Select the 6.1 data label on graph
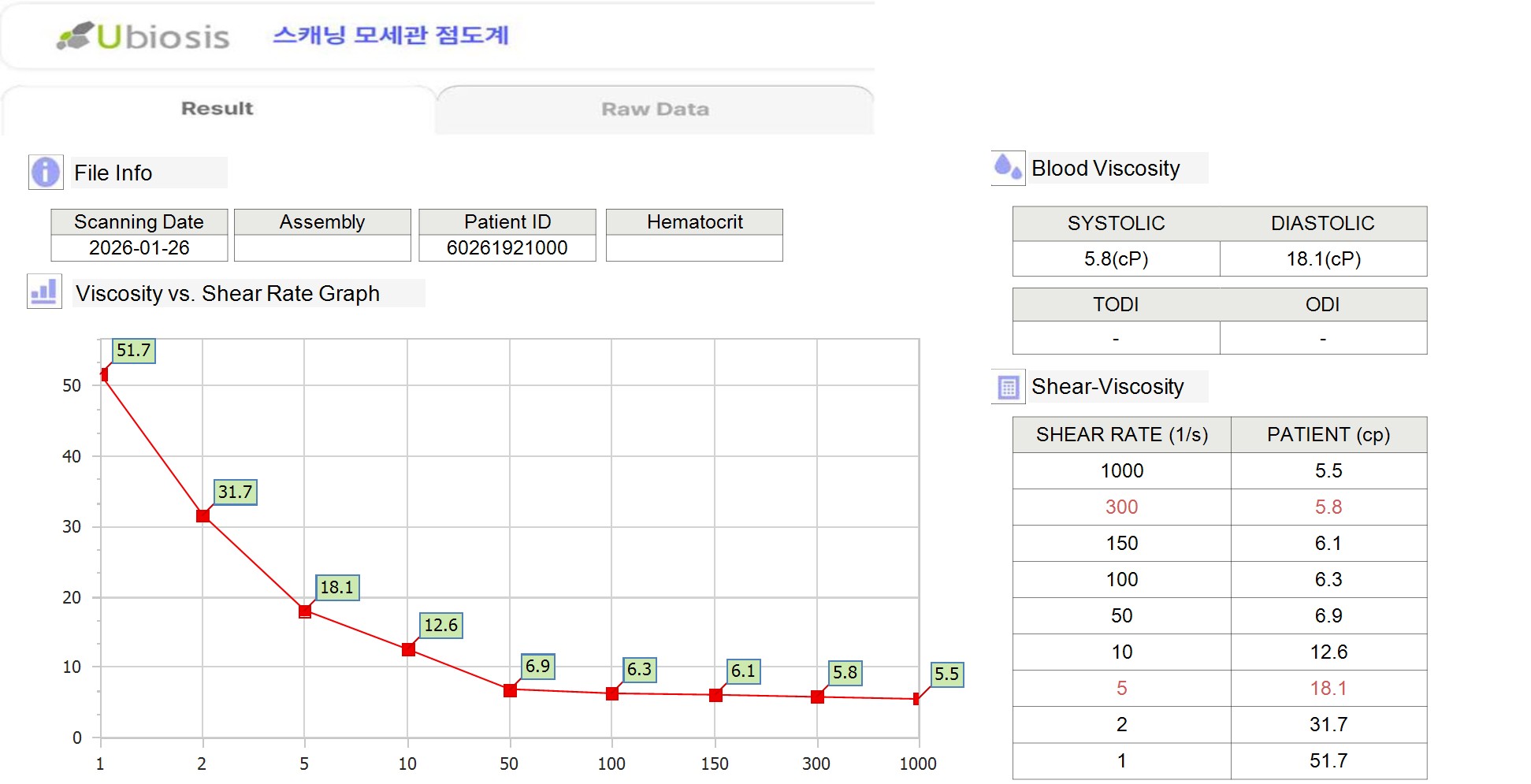Image resolution: width=1531 pixels, height=784 pixels. [744, 671]
